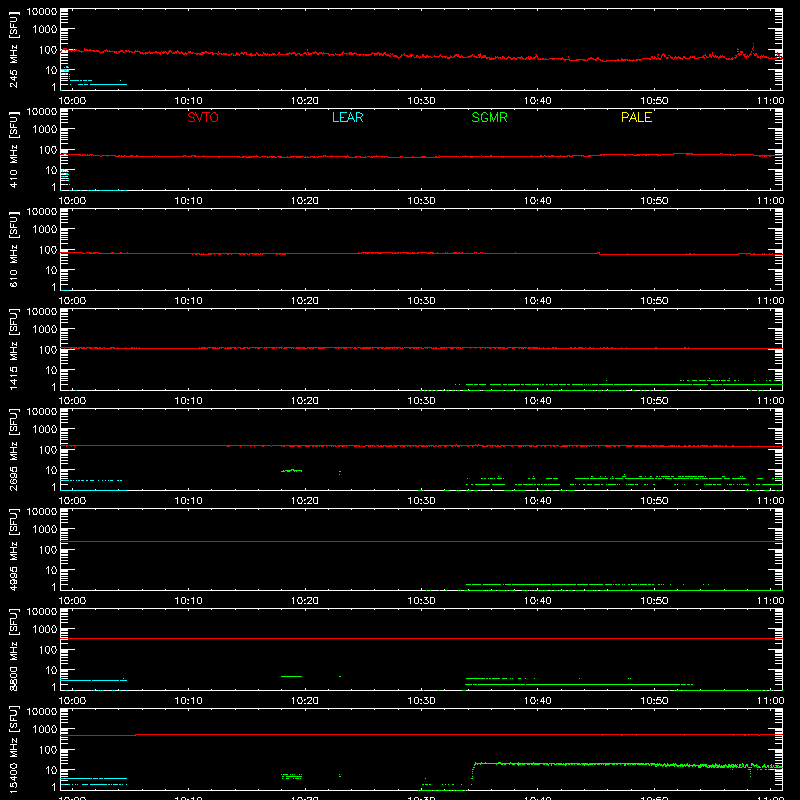Click the green step rise in 15400 MHz panel

(x=473, y=774)
